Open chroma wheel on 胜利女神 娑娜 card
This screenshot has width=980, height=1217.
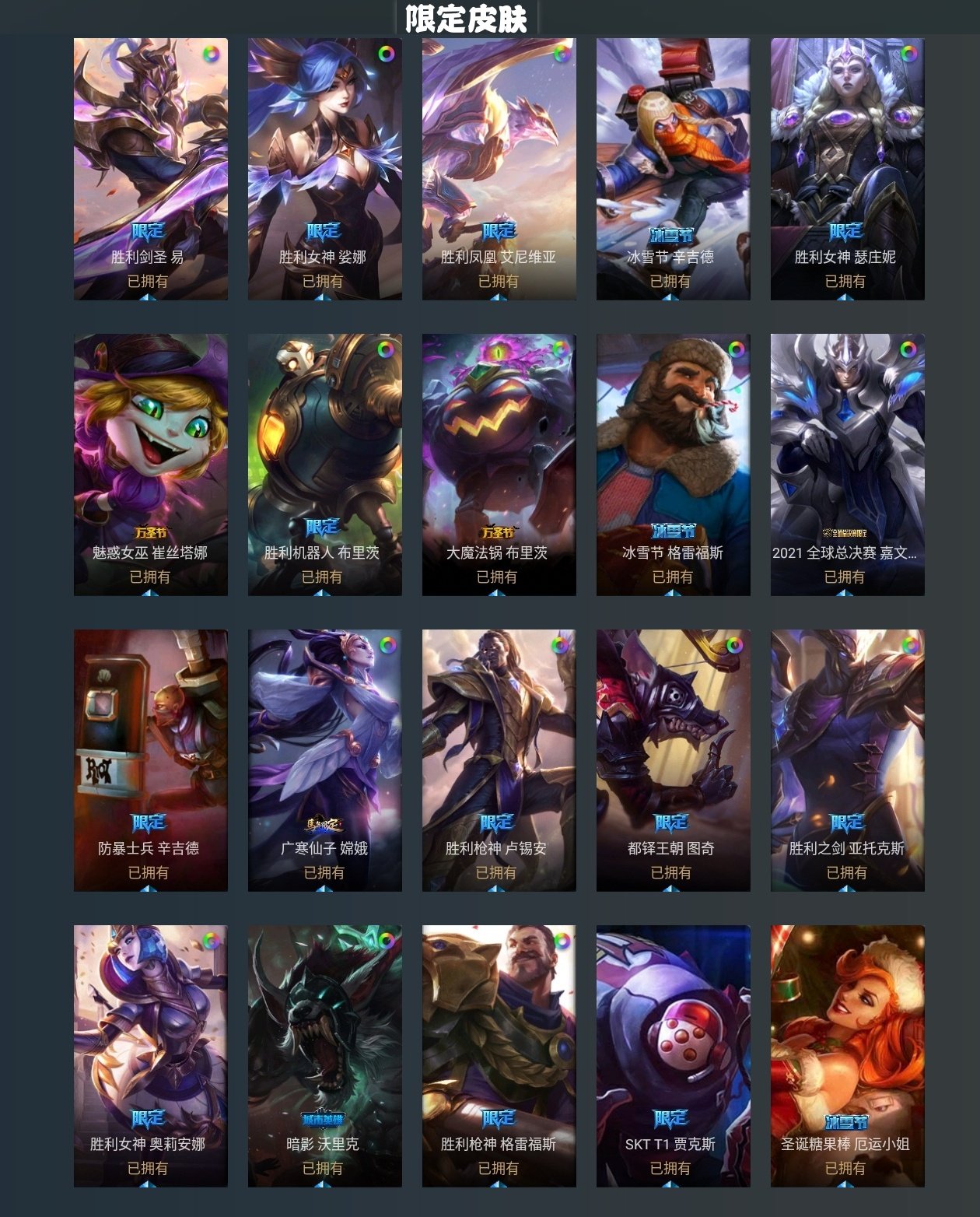point(387,54)
